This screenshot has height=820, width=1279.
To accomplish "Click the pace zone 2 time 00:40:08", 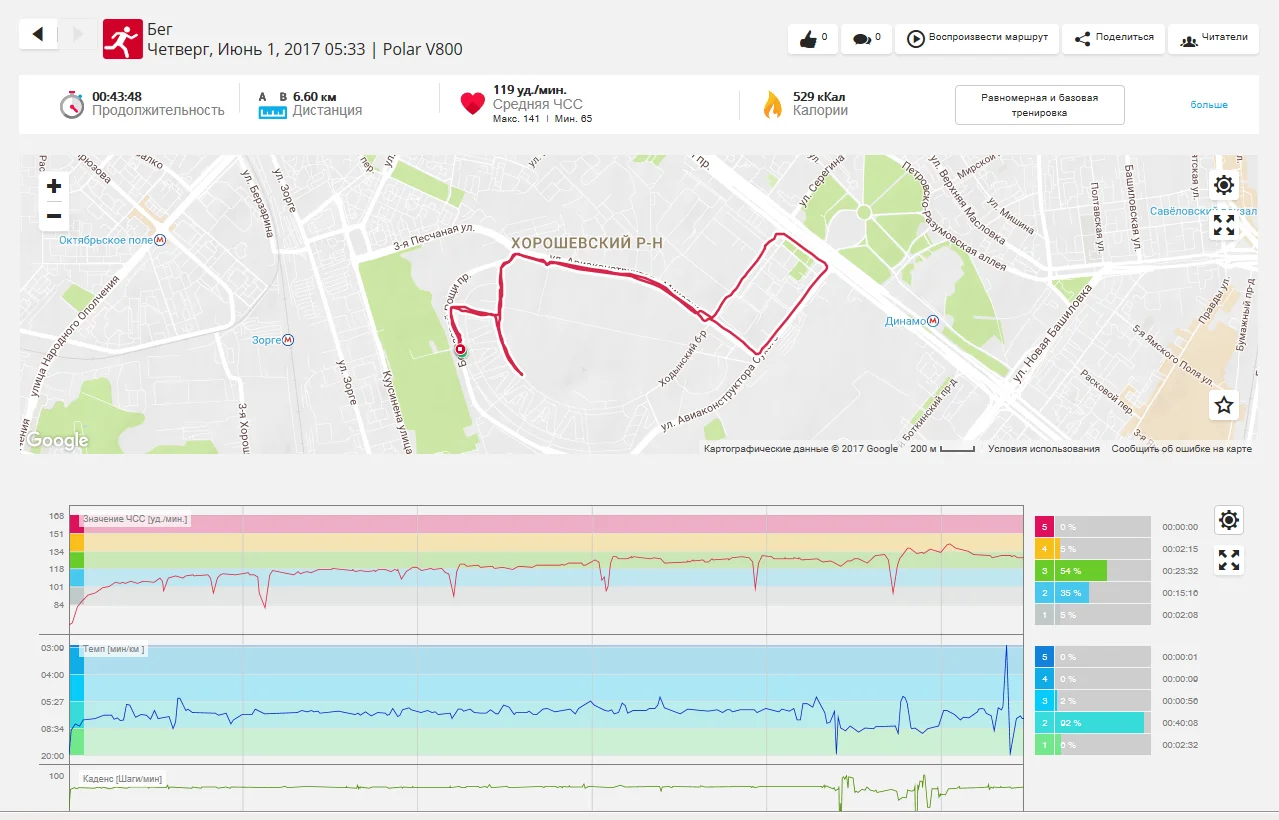I will coord(1180,723).
